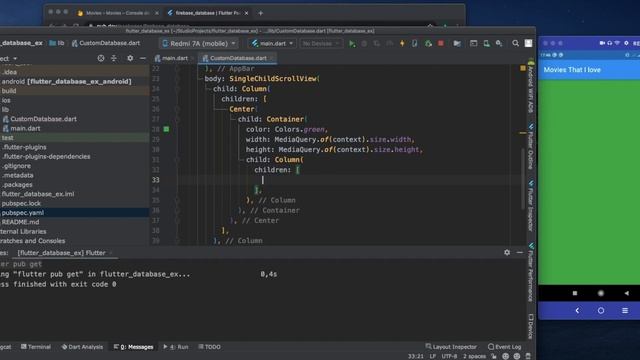Toggle Layout Inspector tool window
Image resolution: width=640 pixels, height=360 pixels.
451,347
